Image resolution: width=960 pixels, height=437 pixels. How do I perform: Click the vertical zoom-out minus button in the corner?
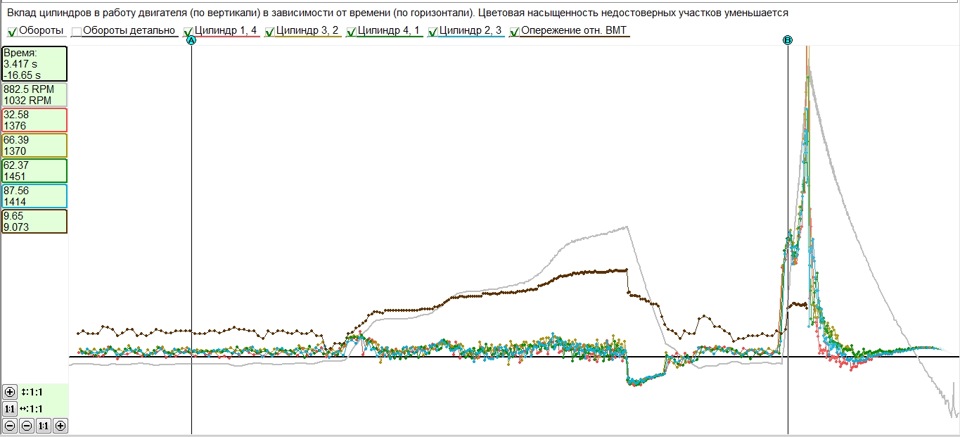click(x=10, y=425)
